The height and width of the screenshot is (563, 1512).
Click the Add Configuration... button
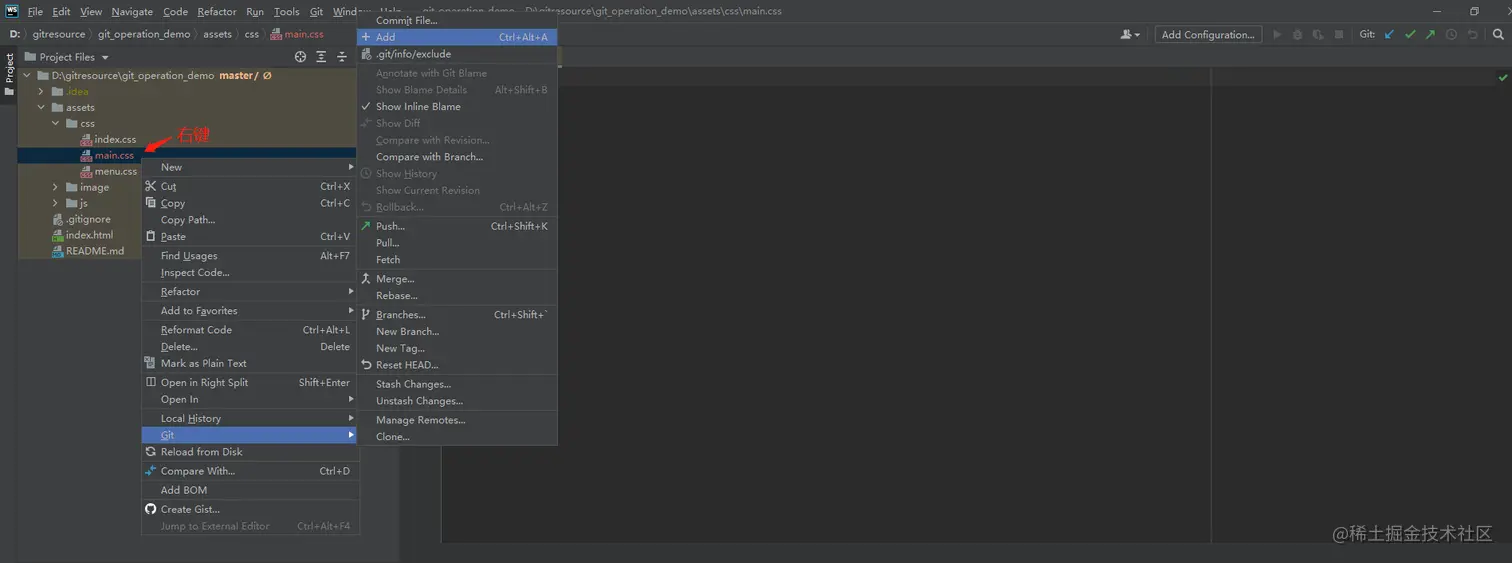1208,34
